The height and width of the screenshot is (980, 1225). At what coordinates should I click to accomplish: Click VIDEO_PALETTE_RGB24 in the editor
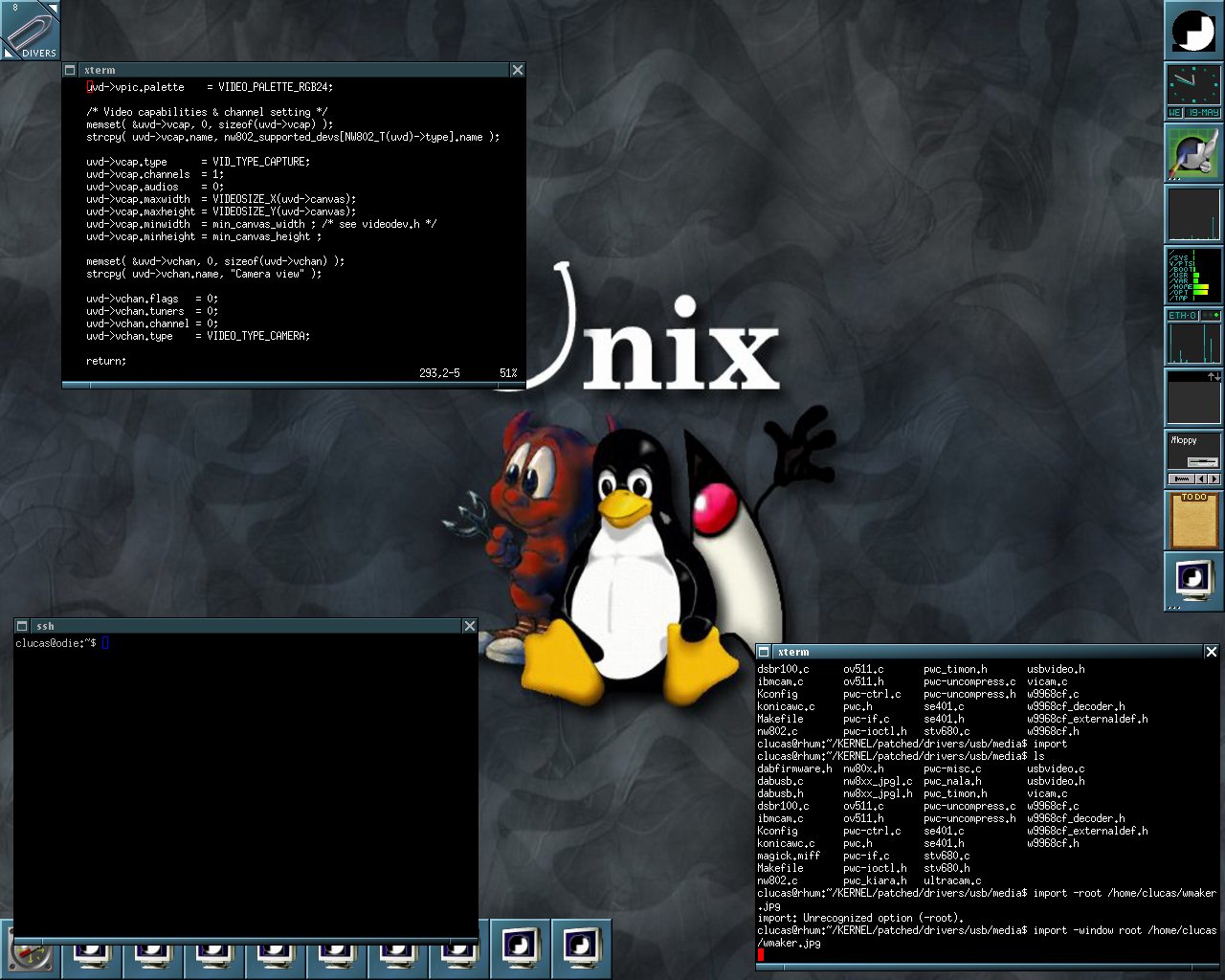[x=275, y=87]
